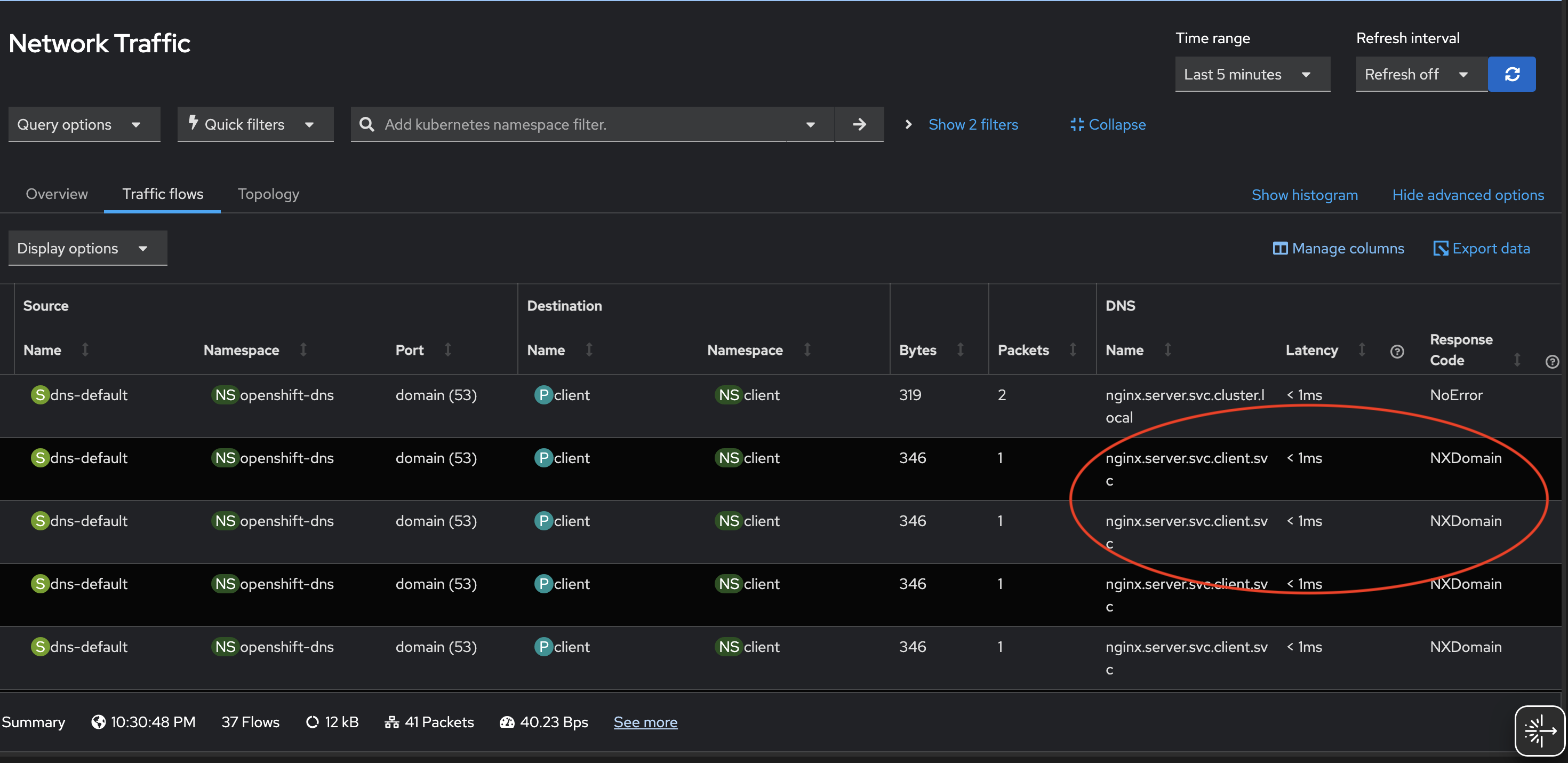
Task: Click the Manage columns icon
Action: point(1280,248)
